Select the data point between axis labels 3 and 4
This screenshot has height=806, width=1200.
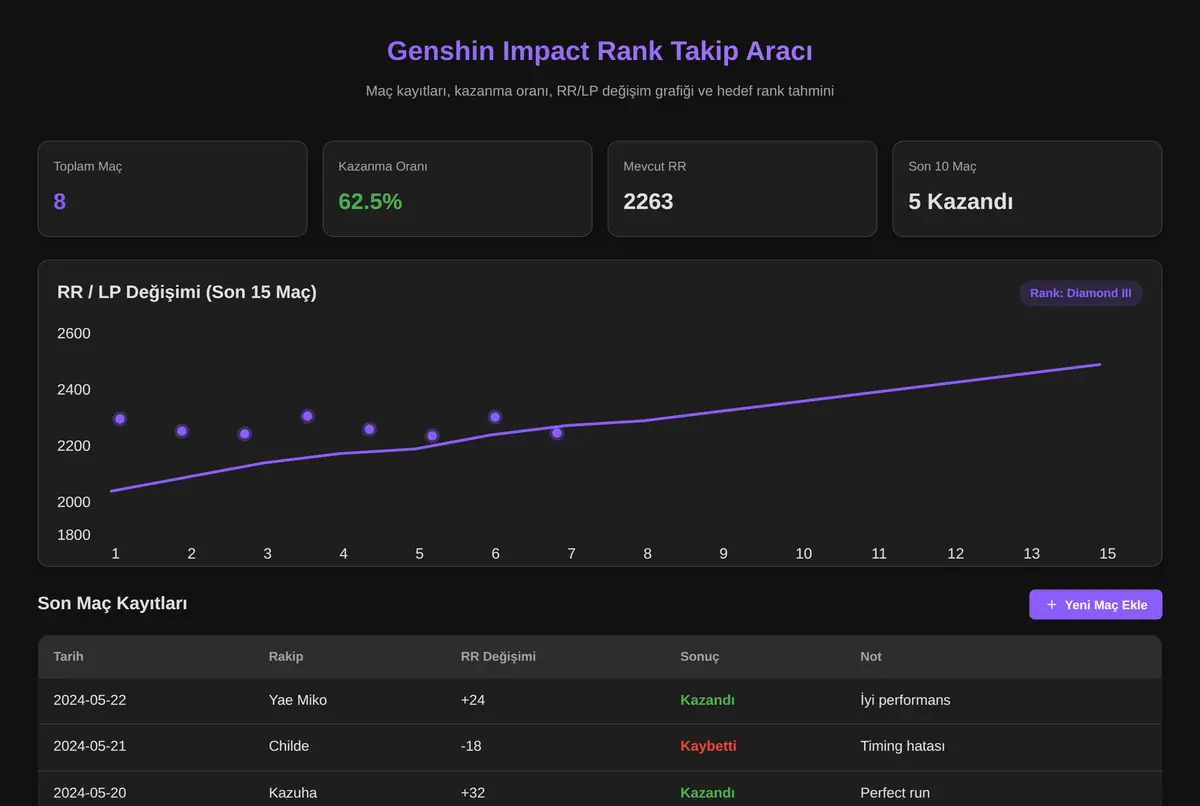tap(307, 416)
